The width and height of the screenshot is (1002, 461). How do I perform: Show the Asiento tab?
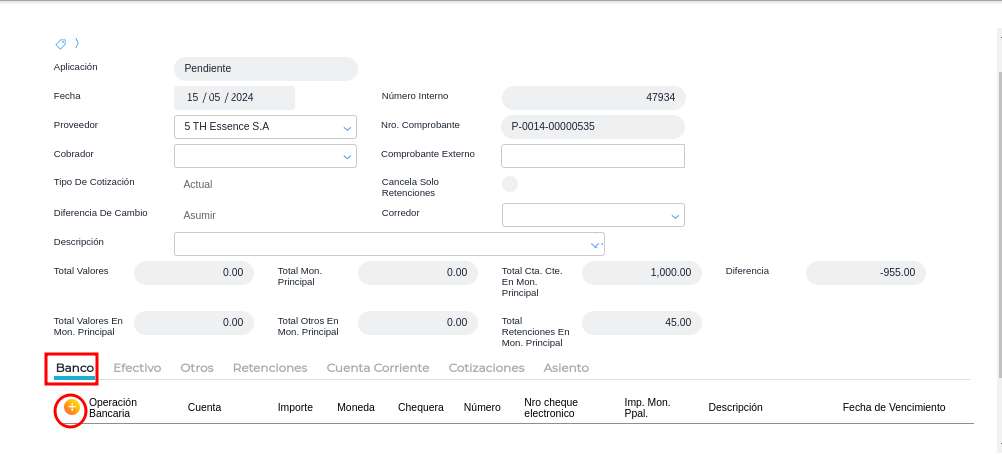(x=566, y=368)
